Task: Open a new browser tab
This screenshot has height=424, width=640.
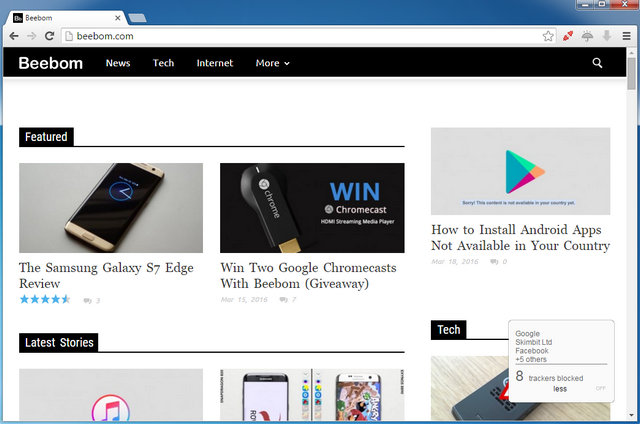Action: [137, 18]
